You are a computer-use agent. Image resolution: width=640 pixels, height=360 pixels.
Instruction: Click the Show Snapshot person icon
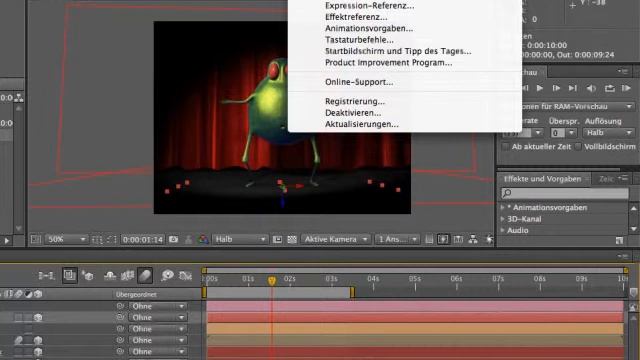[188, 240]
